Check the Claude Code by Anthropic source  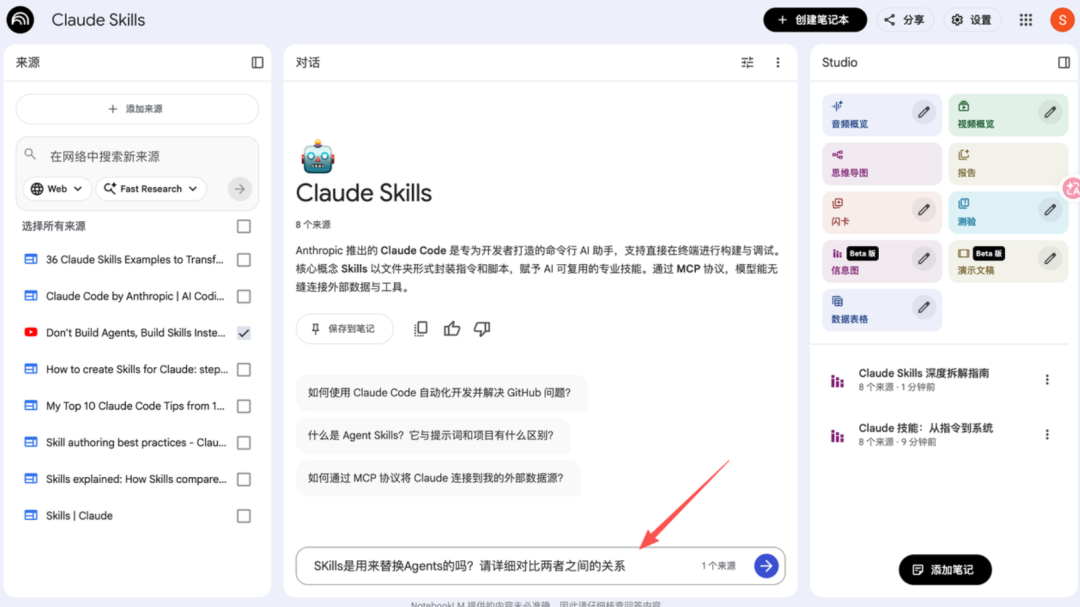(244, 296)
